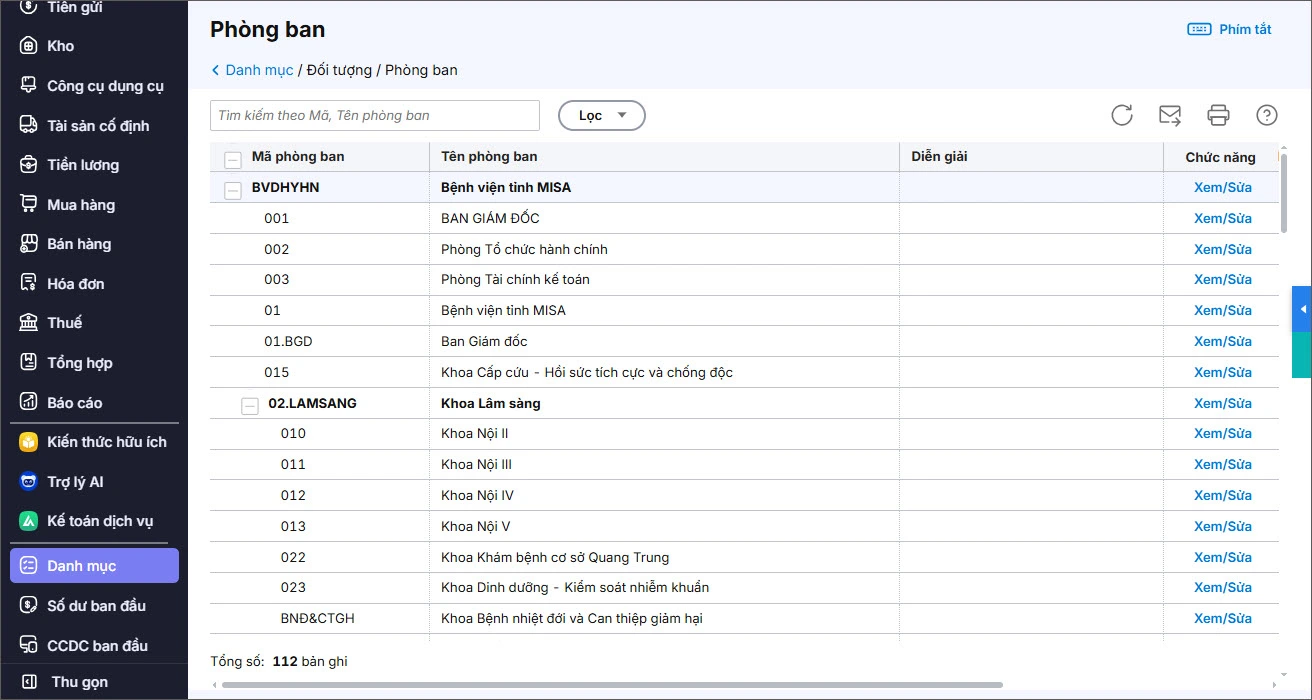This screenshot has height=700, width=1312.
Task: Click the department search input field
Action: pyautogui.click(x=374, y=115)
